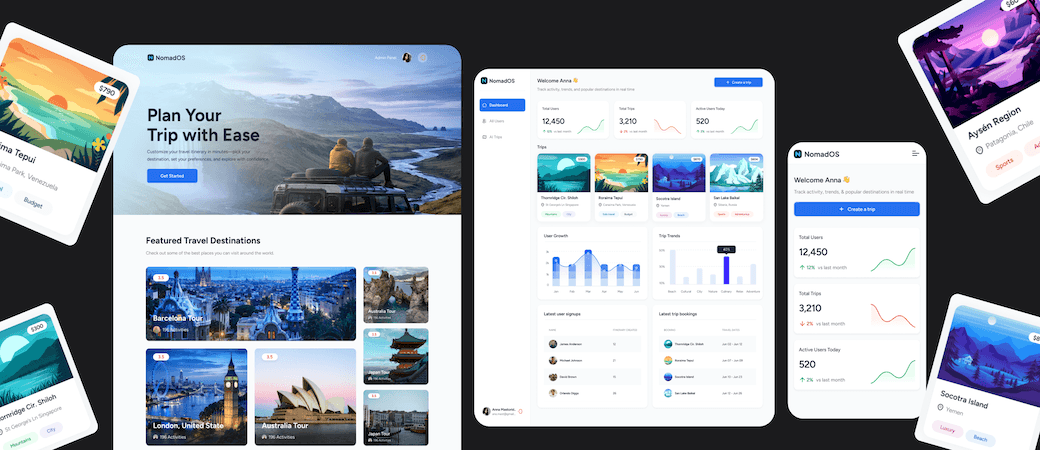The height and width of the screenshot is (450, 1040).
Task: Click the admin avatar on the landing page header
Action: pos(407,58)
